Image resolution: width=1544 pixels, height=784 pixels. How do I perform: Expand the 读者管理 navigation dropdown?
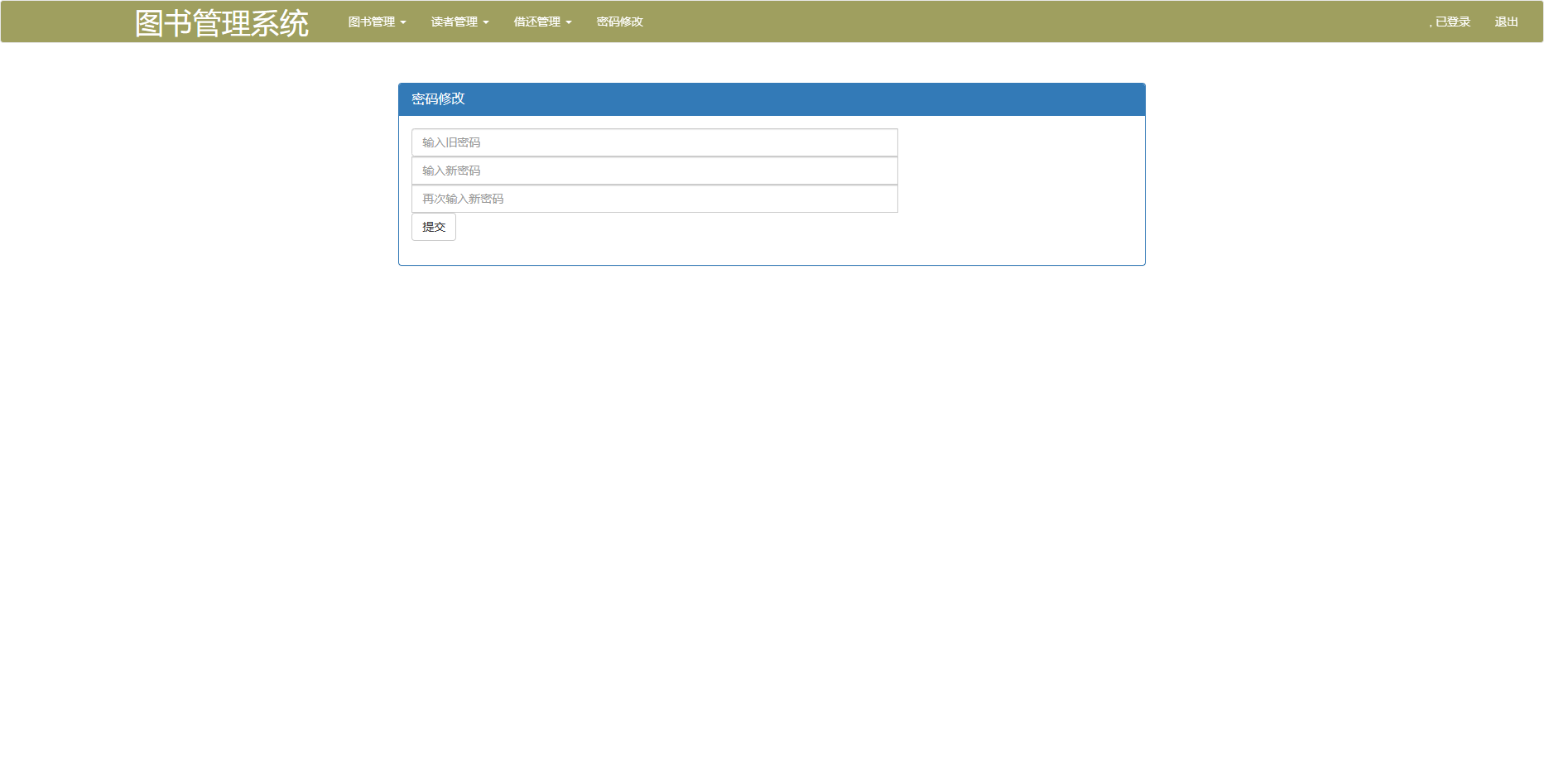tap(455, 22)
